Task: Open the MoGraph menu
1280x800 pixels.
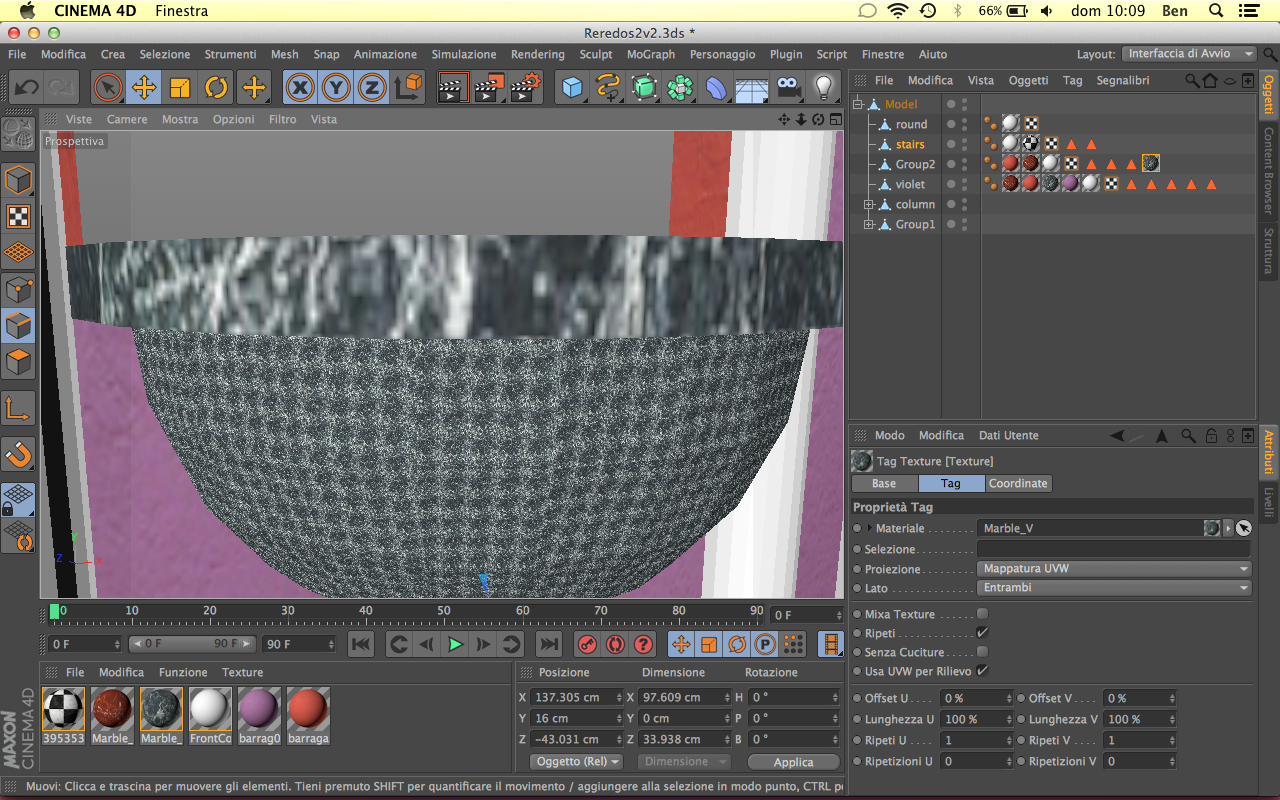Action: (x=650, y=54)
